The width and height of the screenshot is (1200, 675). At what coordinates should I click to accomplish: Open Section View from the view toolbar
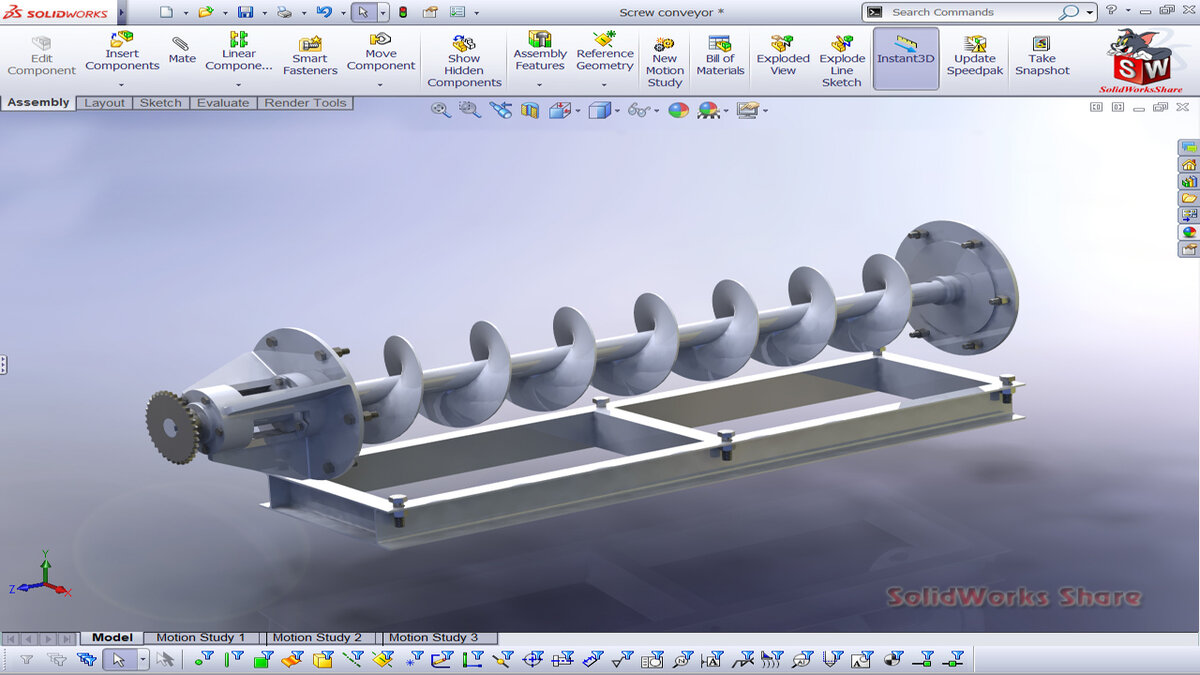coord(530,110)
